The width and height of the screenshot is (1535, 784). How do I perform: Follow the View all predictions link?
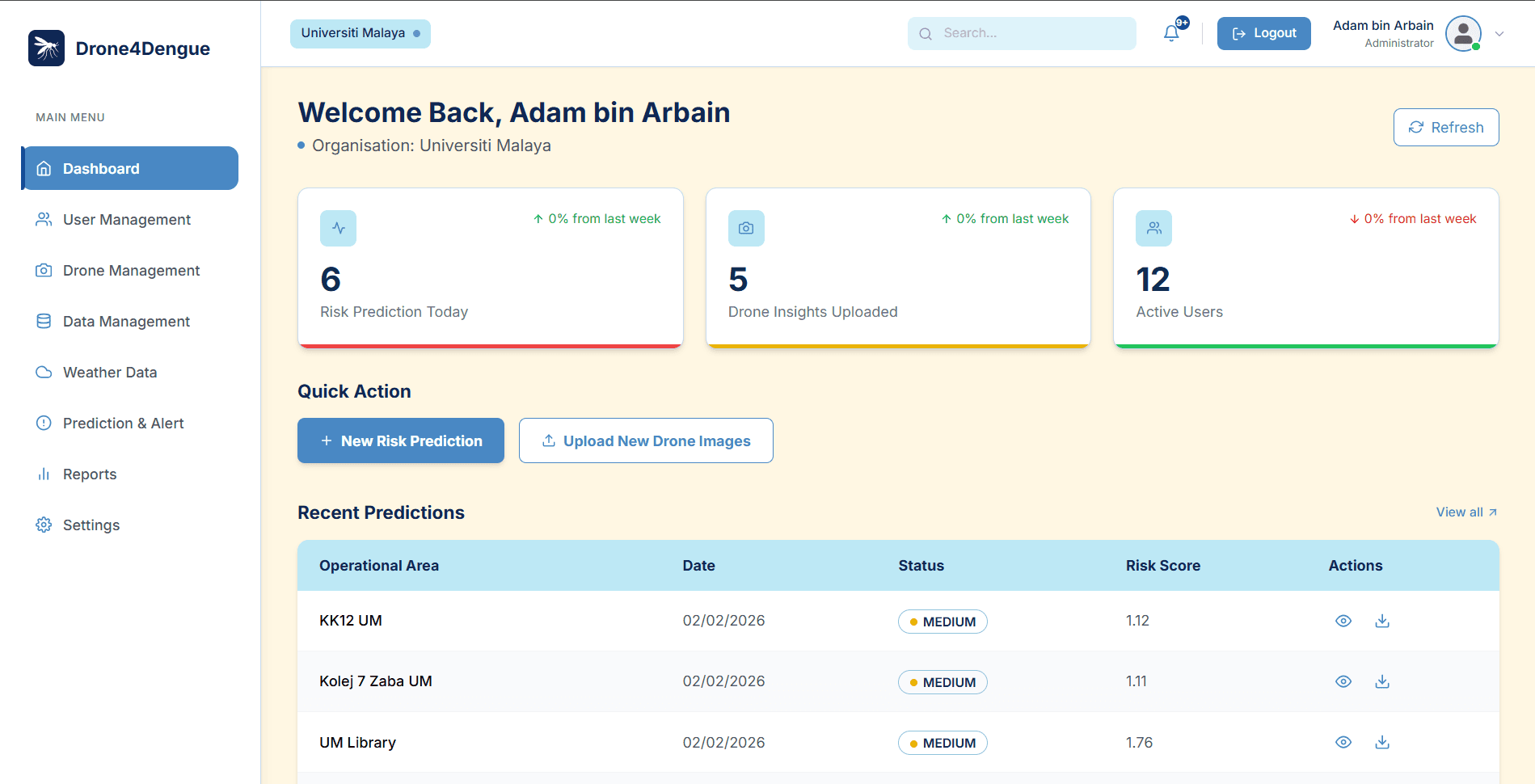[1466, 512]
